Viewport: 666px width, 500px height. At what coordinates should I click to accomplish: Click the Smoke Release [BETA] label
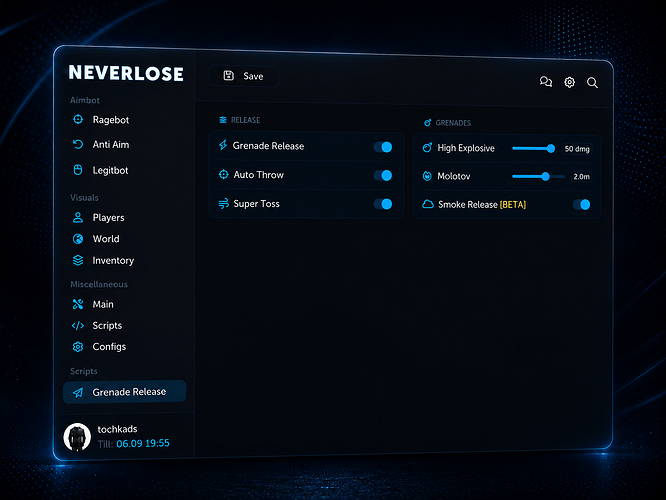[482, 205]
